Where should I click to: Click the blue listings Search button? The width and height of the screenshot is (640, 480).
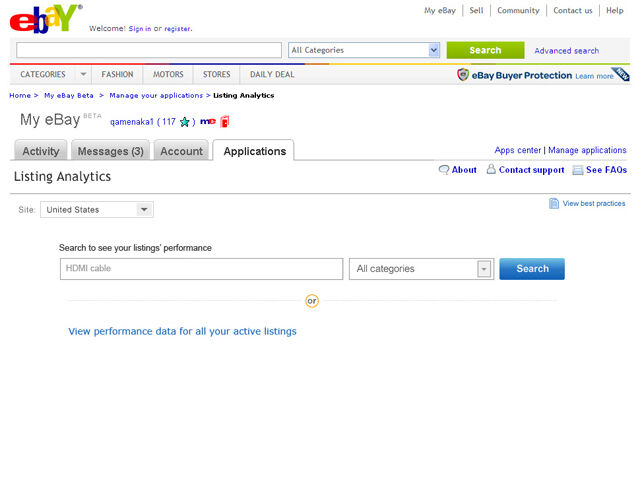pyautogui.click(x=532, y=269)
